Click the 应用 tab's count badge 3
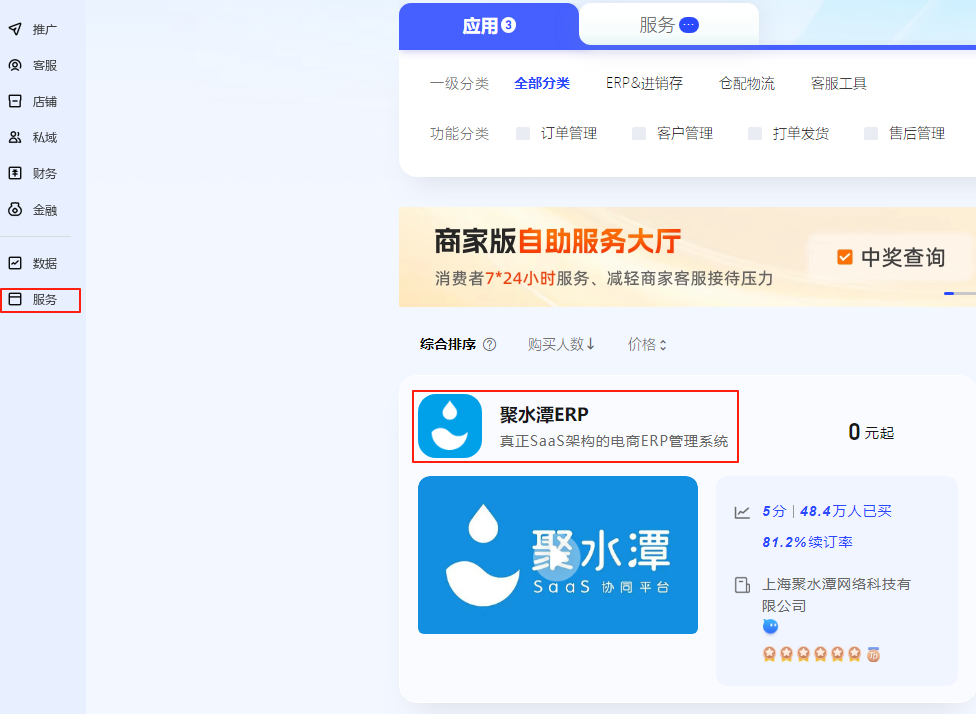 click(x=509, y=26)
